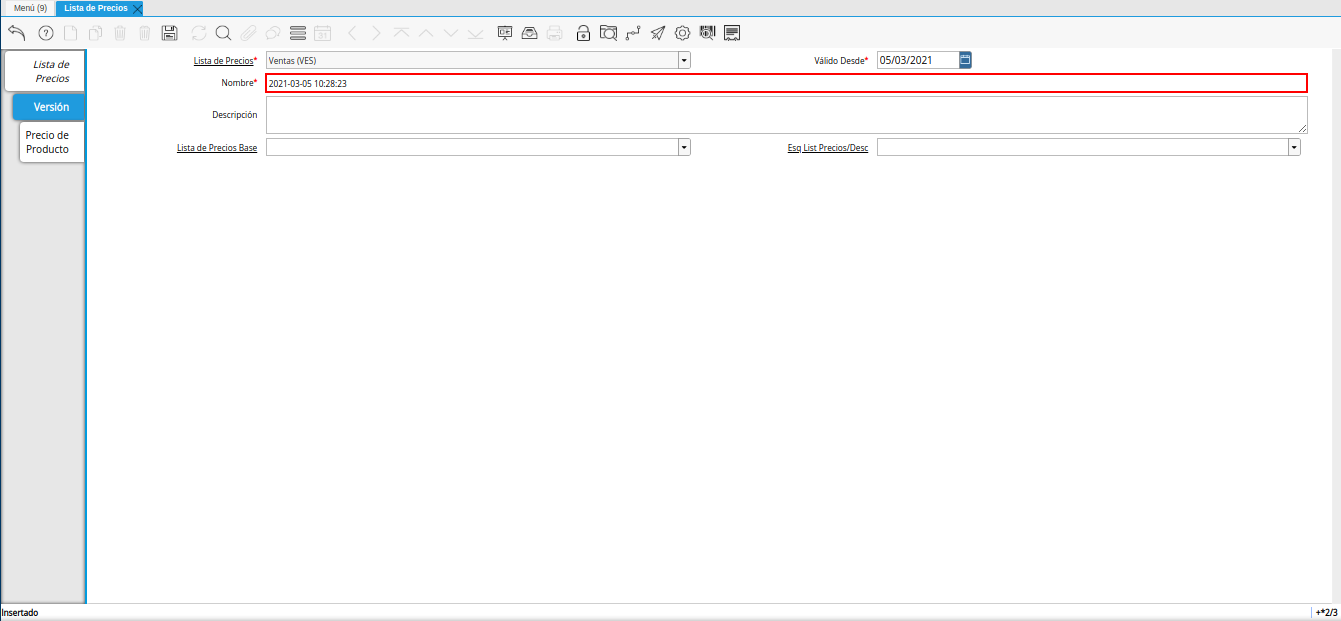This screenshot has width=1341, height=621.
Task: Go to previous record up chevron
Action: click(x=426, y=33)
